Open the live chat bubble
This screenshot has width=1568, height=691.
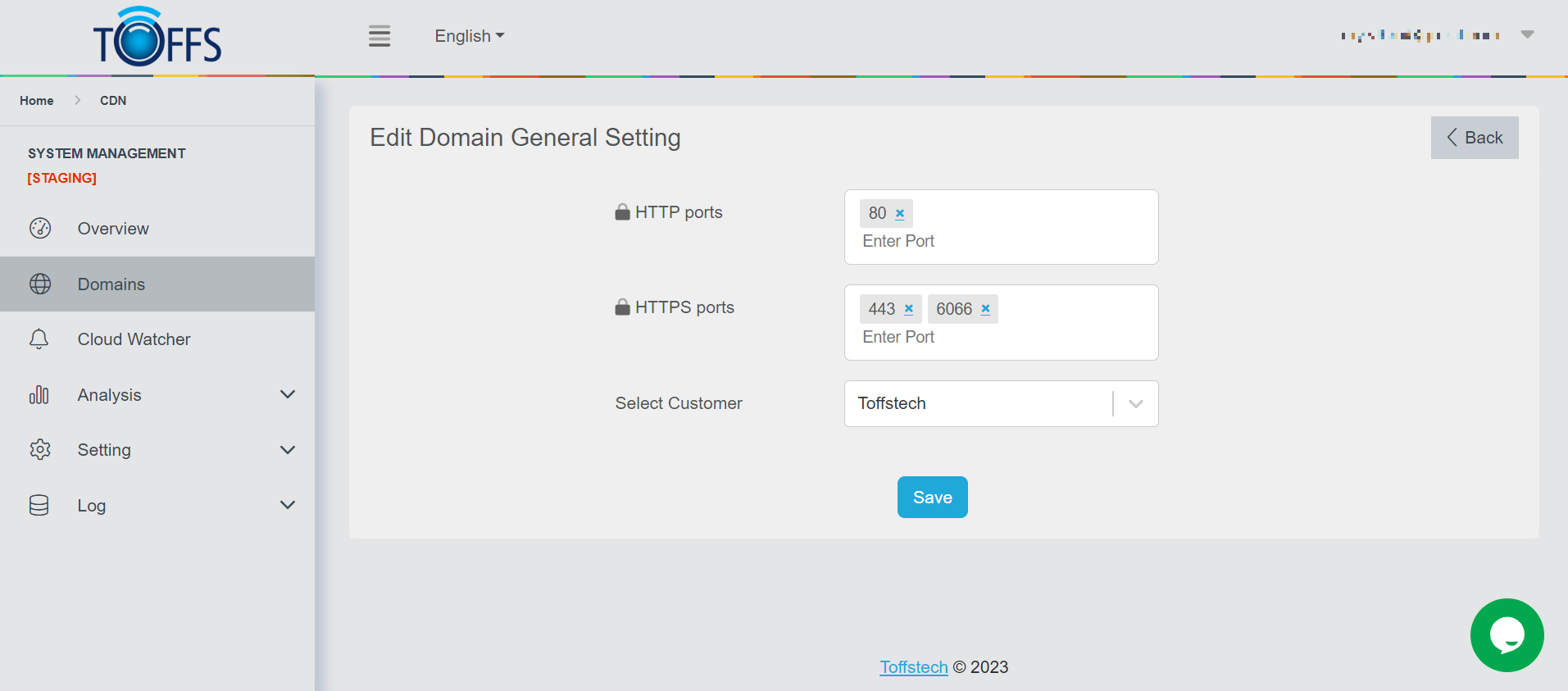pos(1507,635)
